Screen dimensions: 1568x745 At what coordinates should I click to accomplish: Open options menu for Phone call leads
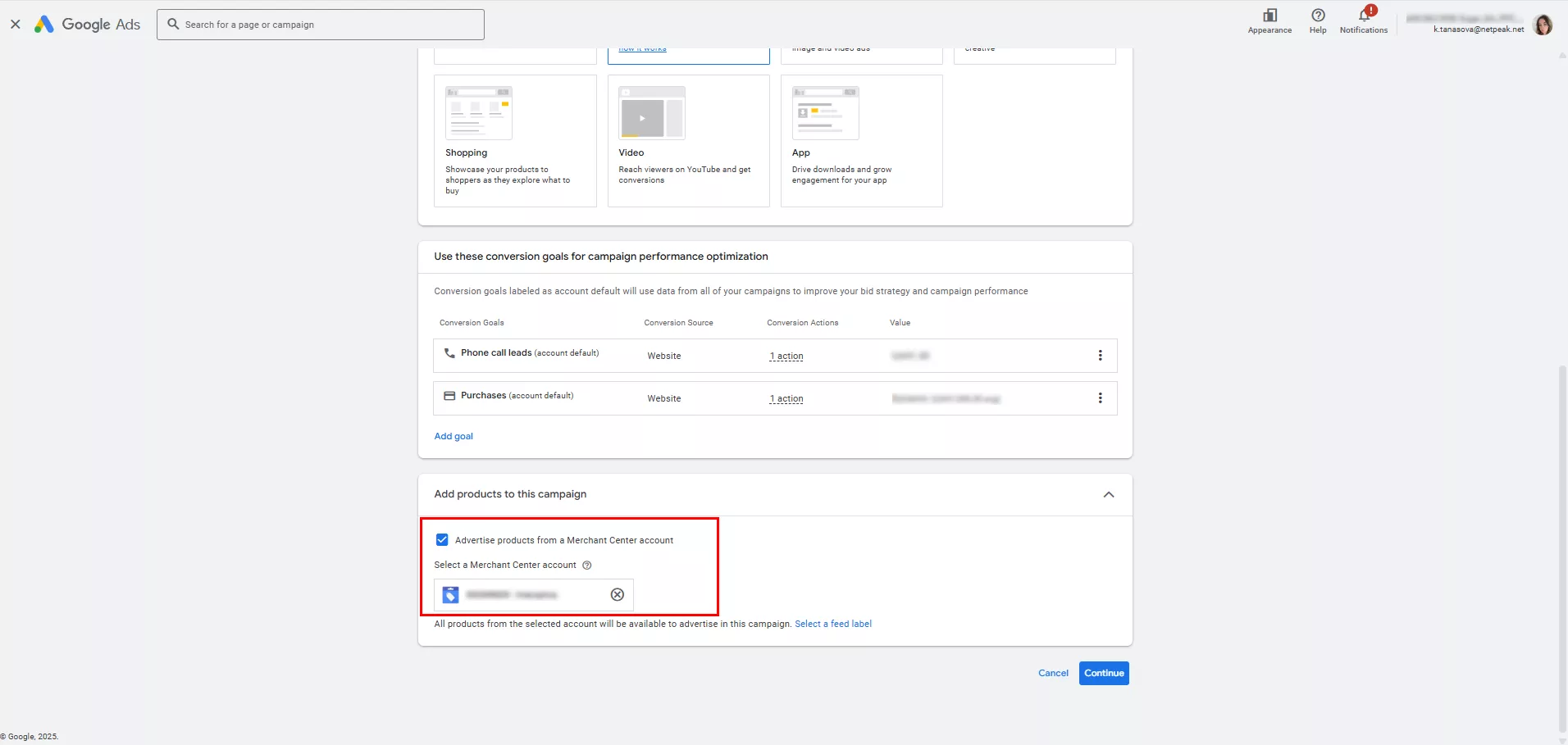(1100, 356)
